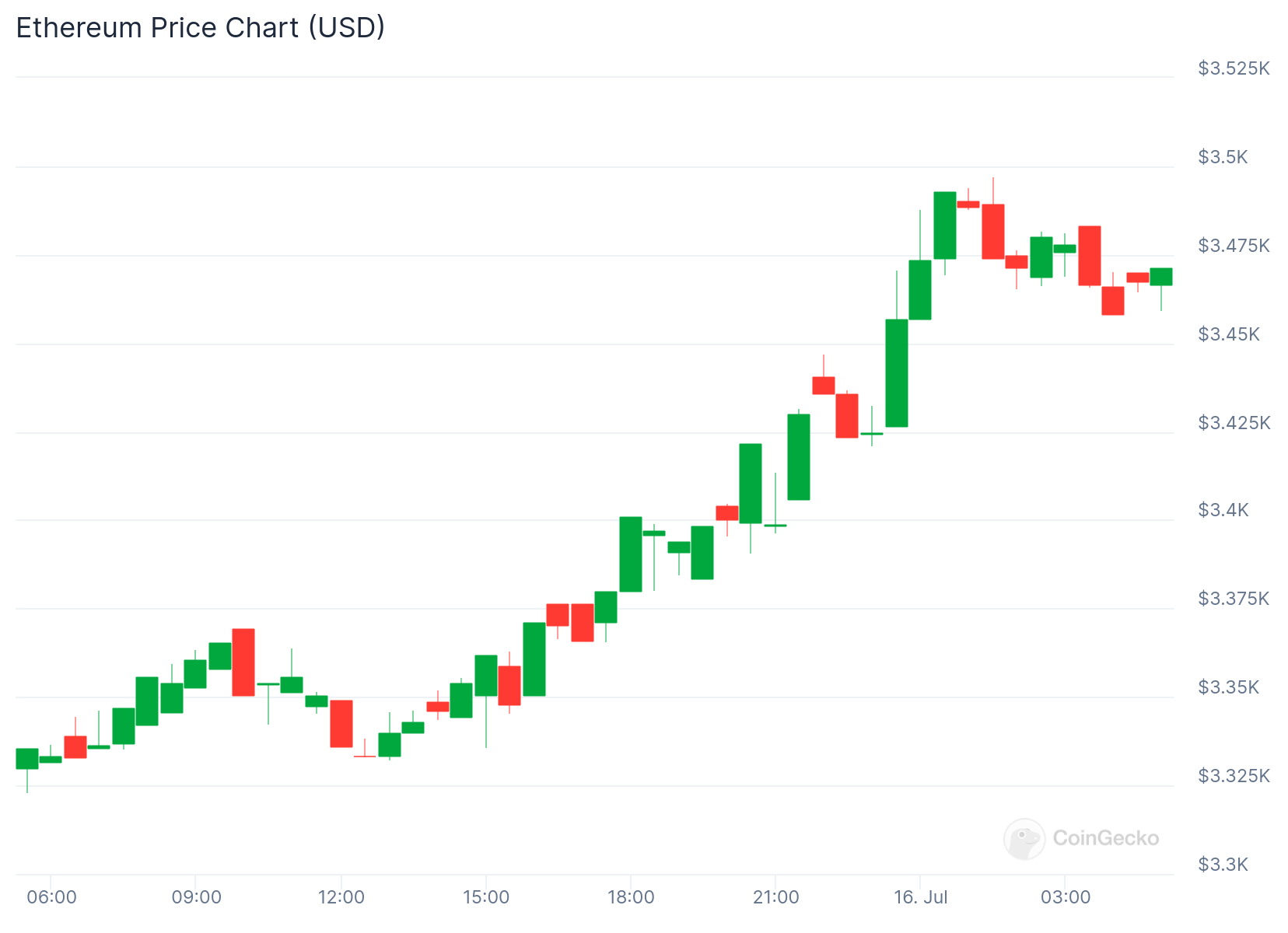This screenshot has width=1288, height=933.
Task: Click the CoinGecko gecko logo icon
Action: tap(1024, 838)
